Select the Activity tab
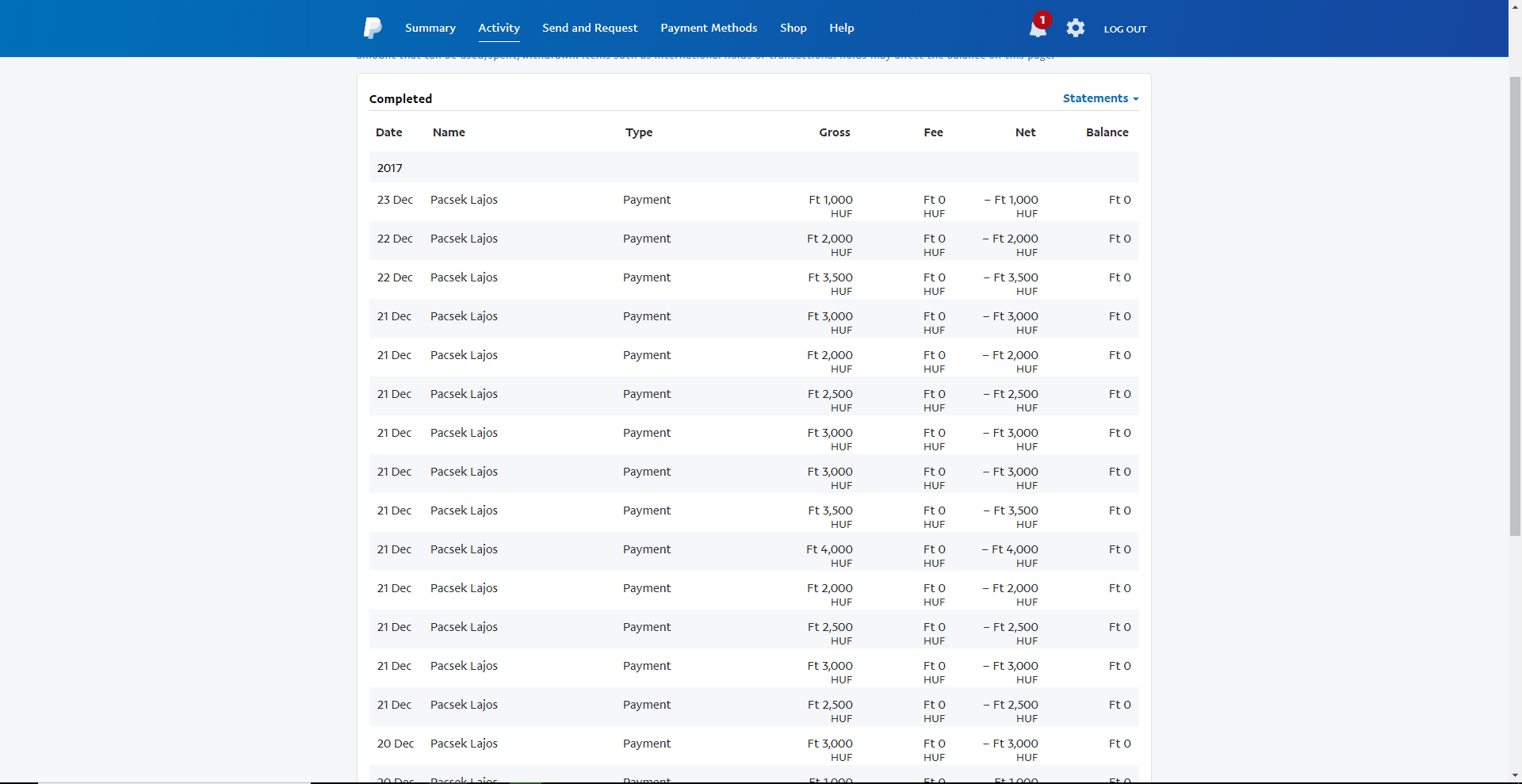 (499, 28)
